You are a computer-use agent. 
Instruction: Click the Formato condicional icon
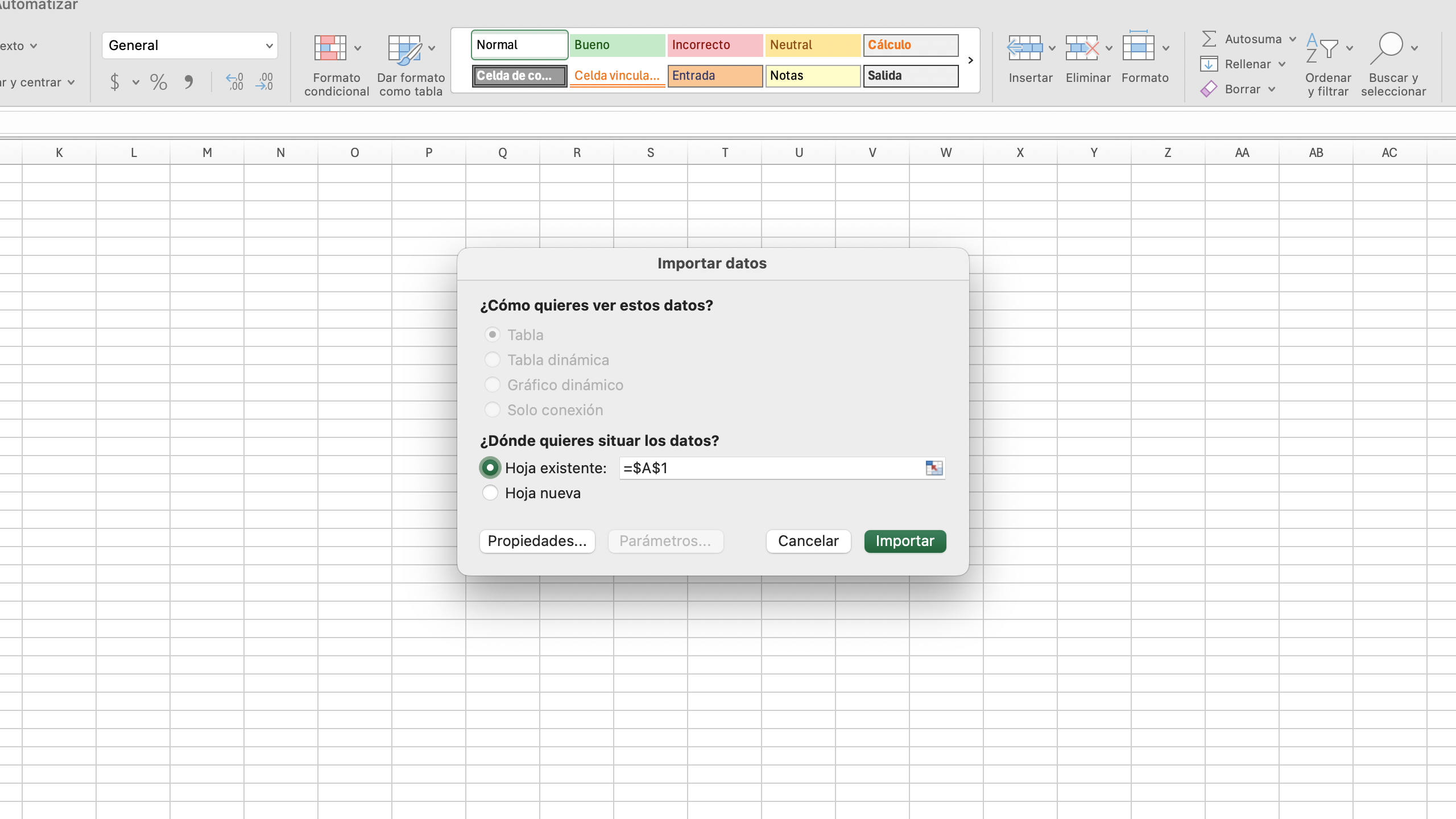pyautogui.click(x=330, y=48)
